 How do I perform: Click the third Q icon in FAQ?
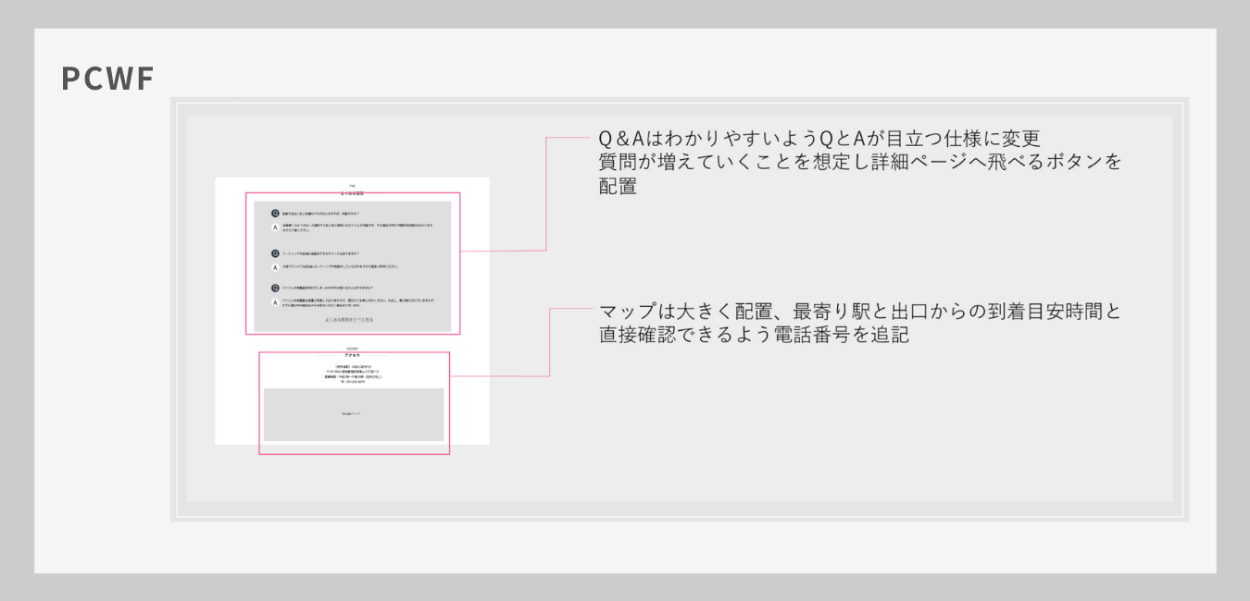click(x=275, y=288)
